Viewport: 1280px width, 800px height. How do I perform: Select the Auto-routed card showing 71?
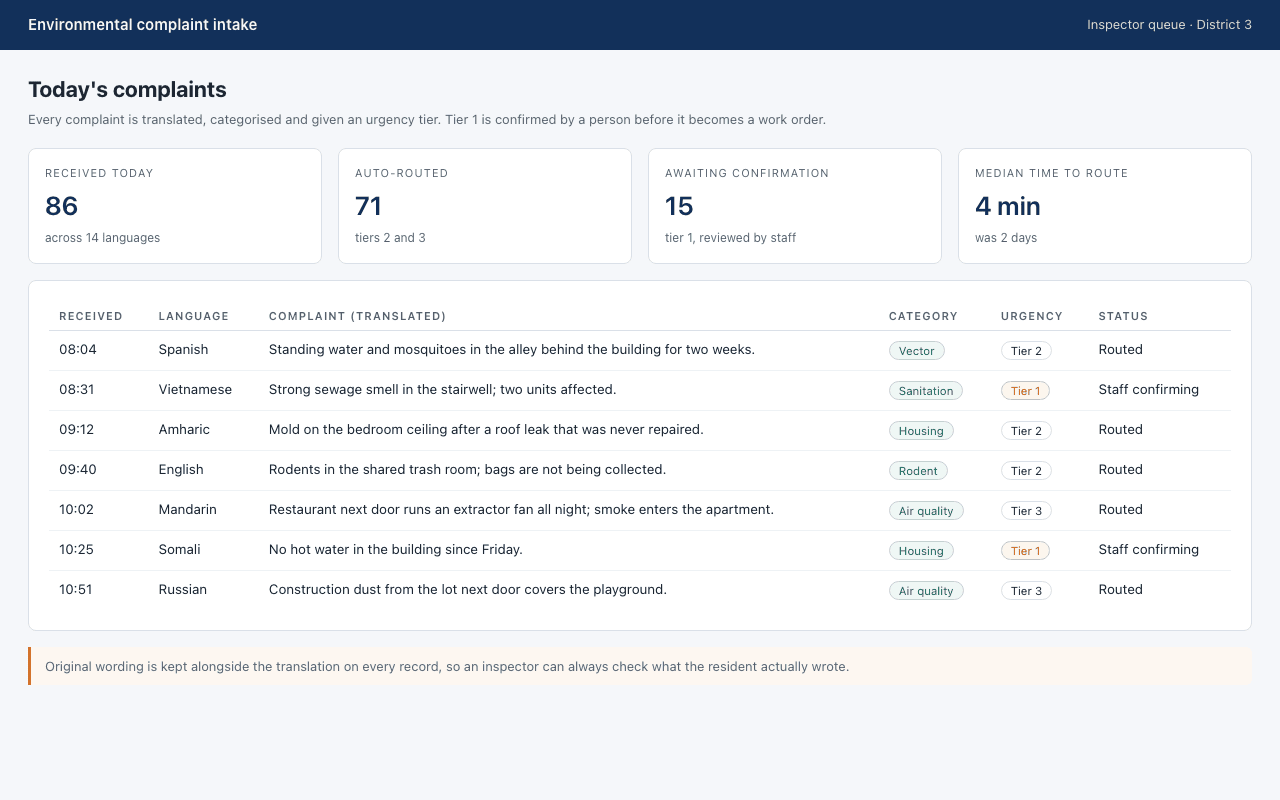click(485, 206)
